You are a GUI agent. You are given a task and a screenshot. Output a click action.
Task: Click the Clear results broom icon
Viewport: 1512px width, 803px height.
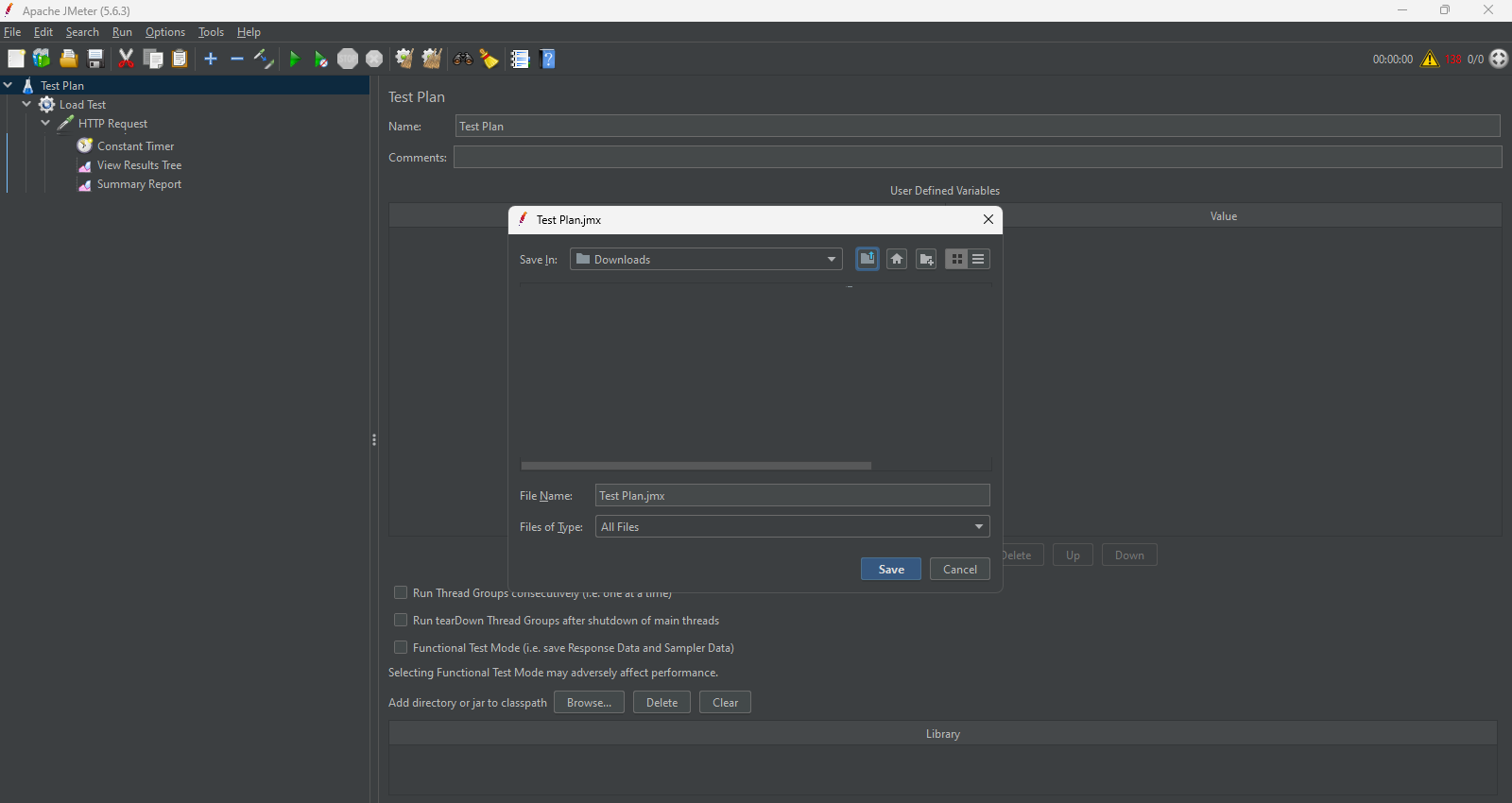click(x=404, y=59)
